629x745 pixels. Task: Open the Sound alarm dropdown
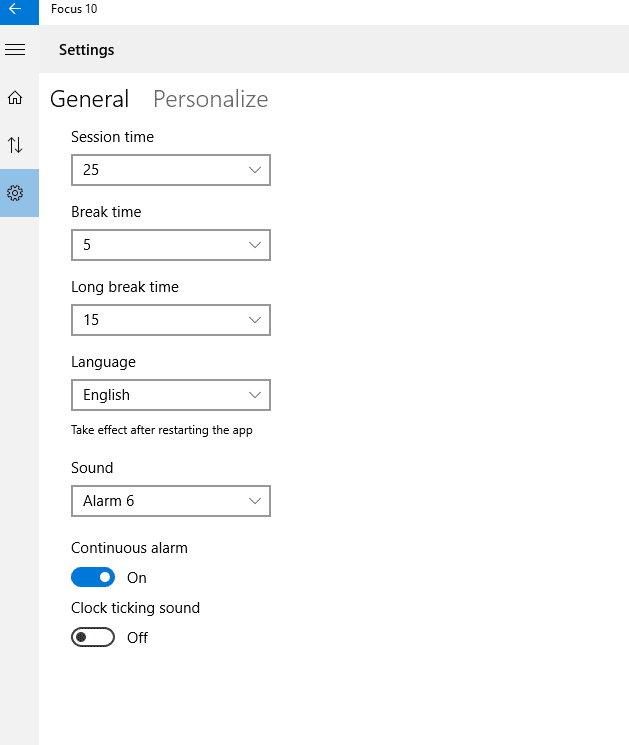tap(171, 501)
